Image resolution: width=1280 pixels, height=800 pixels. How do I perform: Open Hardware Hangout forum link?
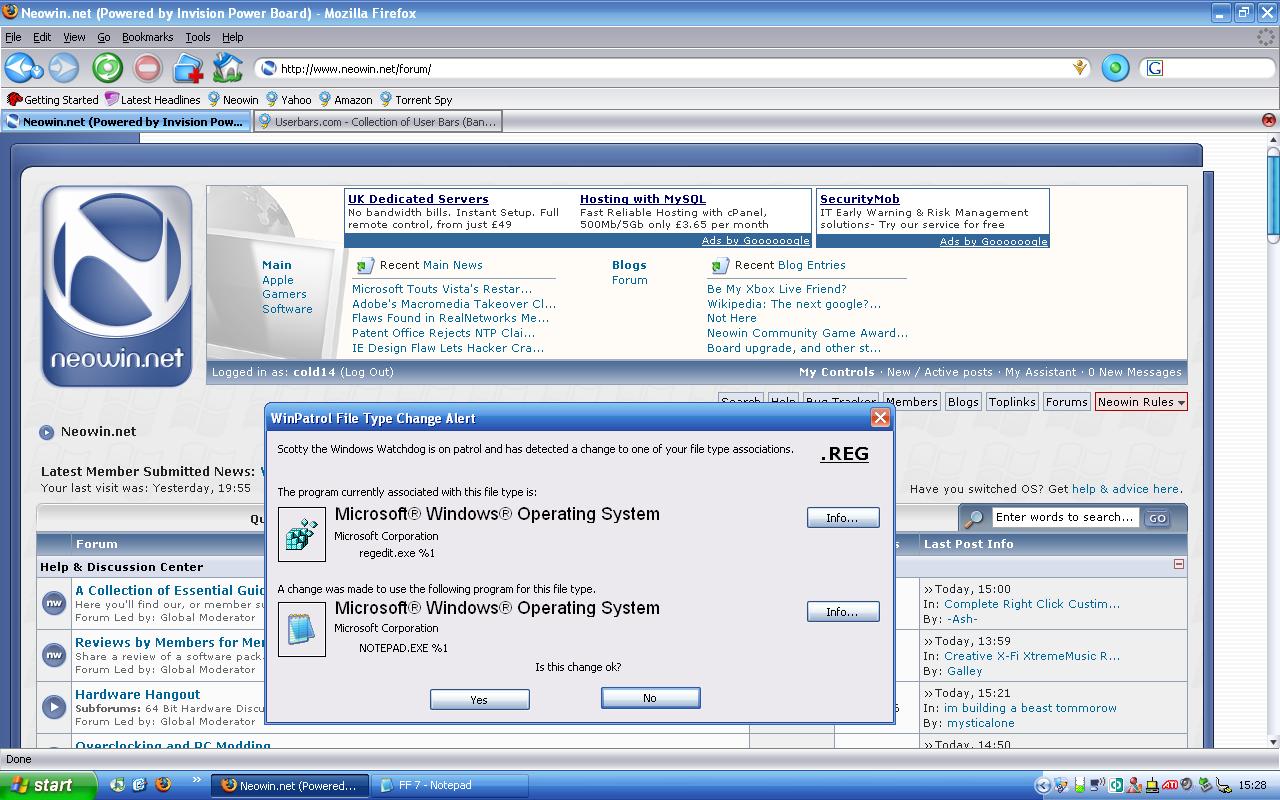(137, 694)
